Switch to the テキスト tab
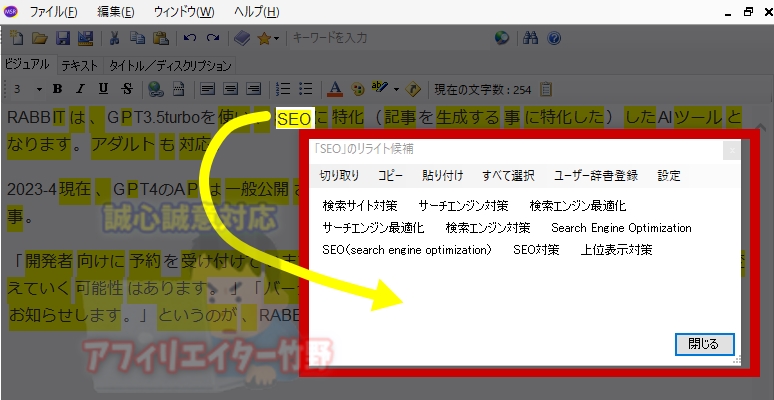Screen dimensions: 774x400 [79, 65]
